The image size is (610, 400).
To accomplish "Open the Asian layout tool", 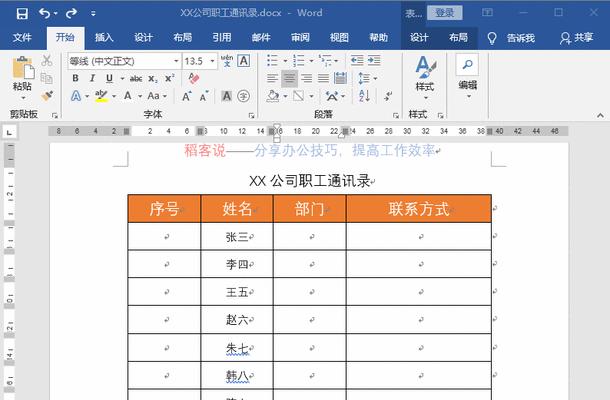I will [x=332, y=96].
